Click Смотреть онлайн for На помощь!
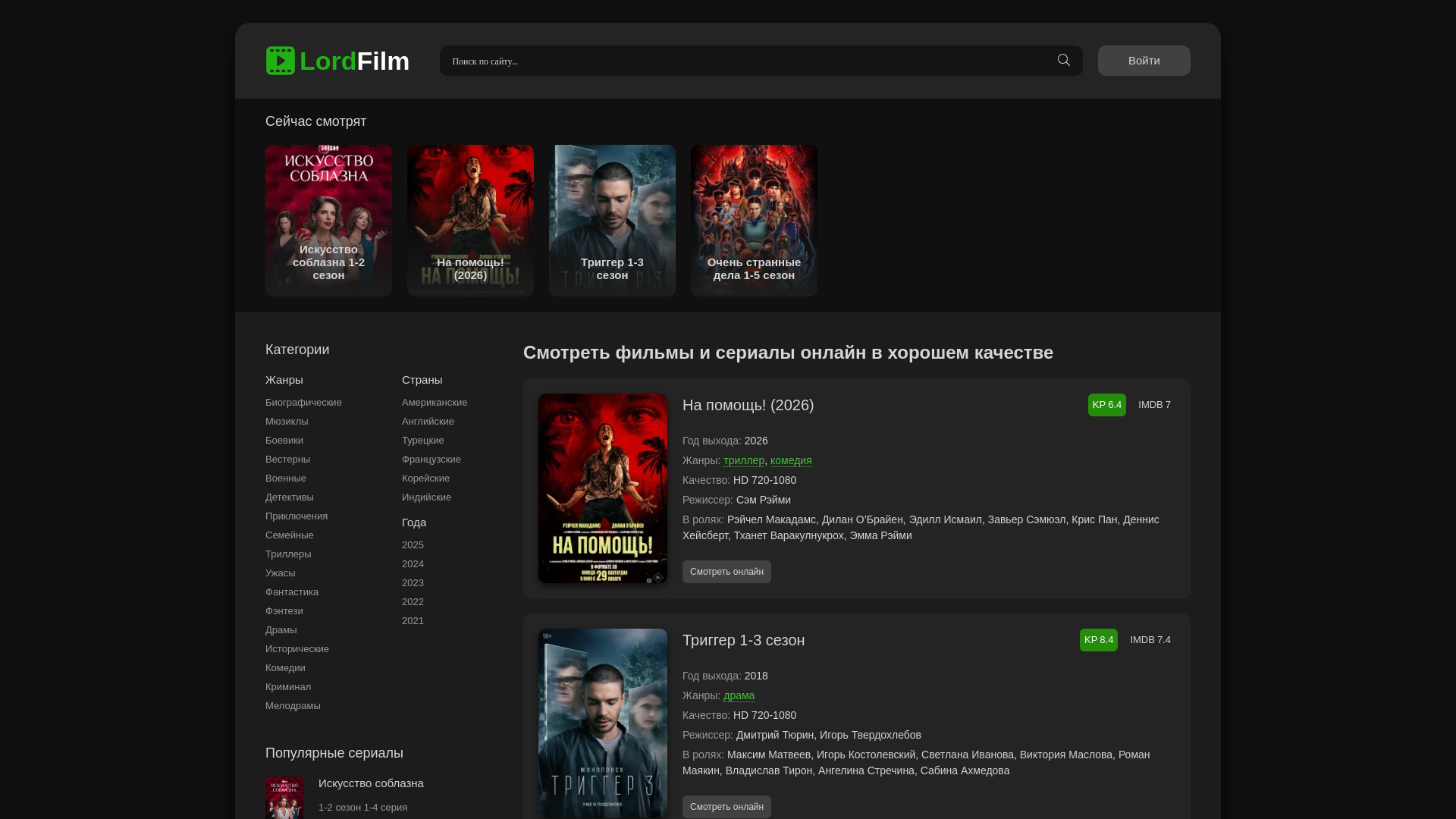The width and height of the screenshot is (1456, 819). pyautogui.click(x=726, y=572)
